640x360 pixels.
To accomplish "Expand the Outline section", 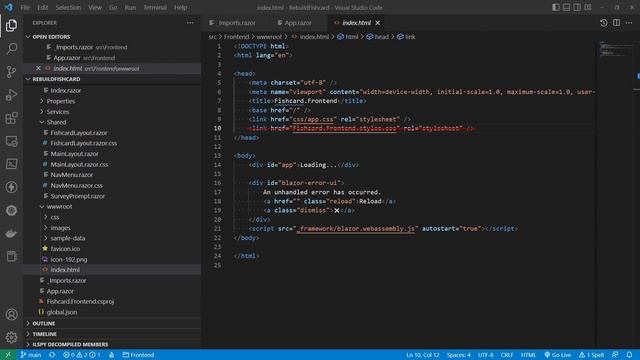I will tap(43, 323).
